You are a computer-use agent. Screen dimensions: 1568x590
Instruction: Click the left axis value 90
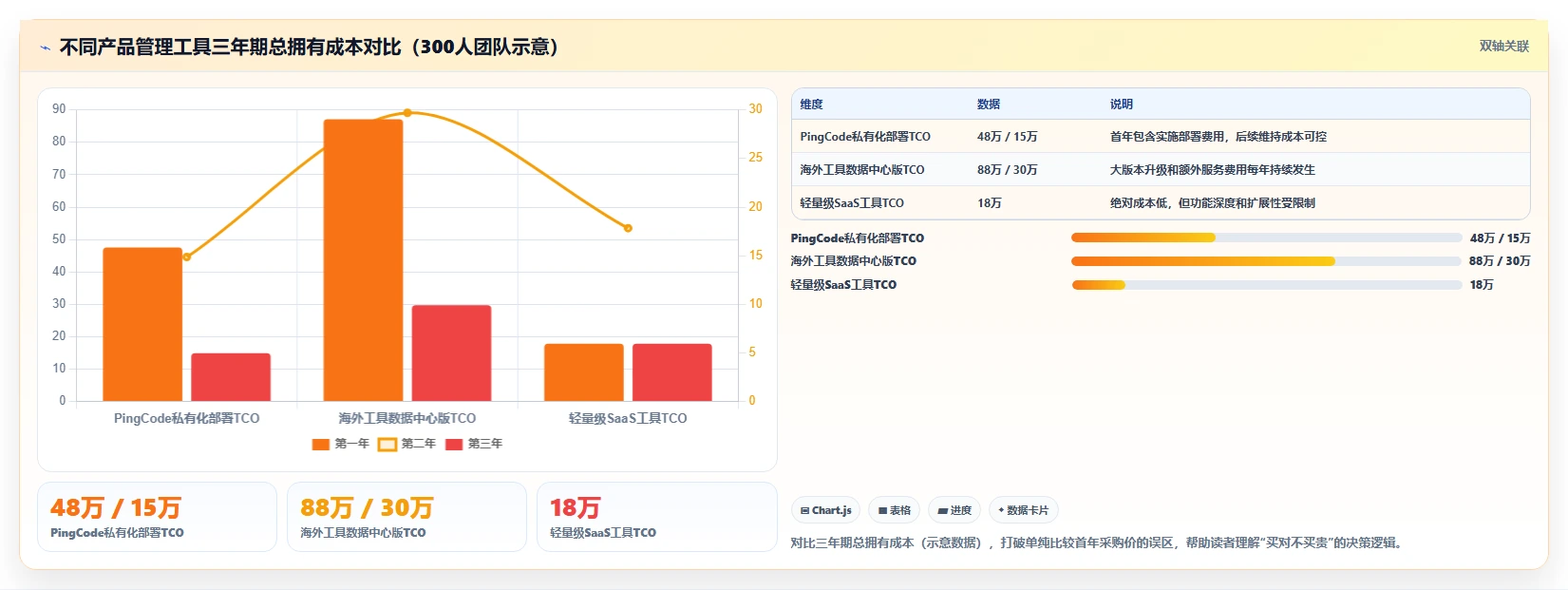(x=59, y=109)
